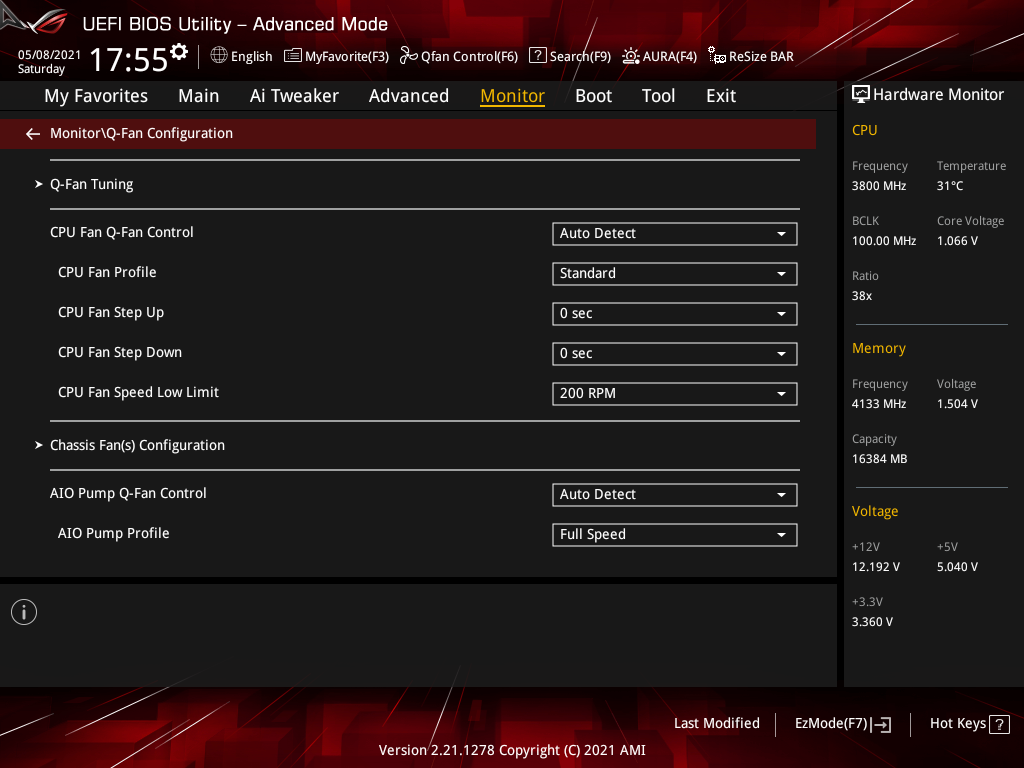Click the EzMode exit arrow icon
The image size is (1024, 768).
(881, 724)
